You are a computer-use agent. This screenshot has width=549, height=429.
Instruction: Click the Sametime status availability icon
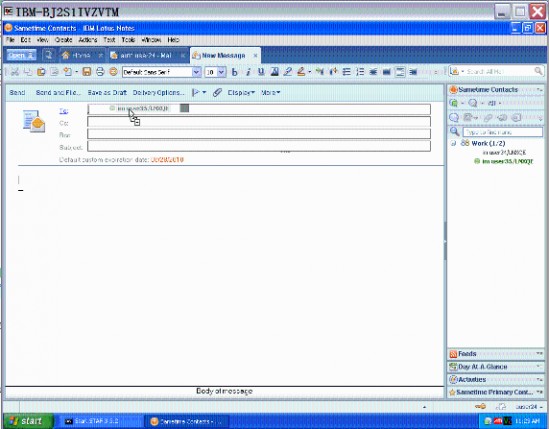click(453, 103)
